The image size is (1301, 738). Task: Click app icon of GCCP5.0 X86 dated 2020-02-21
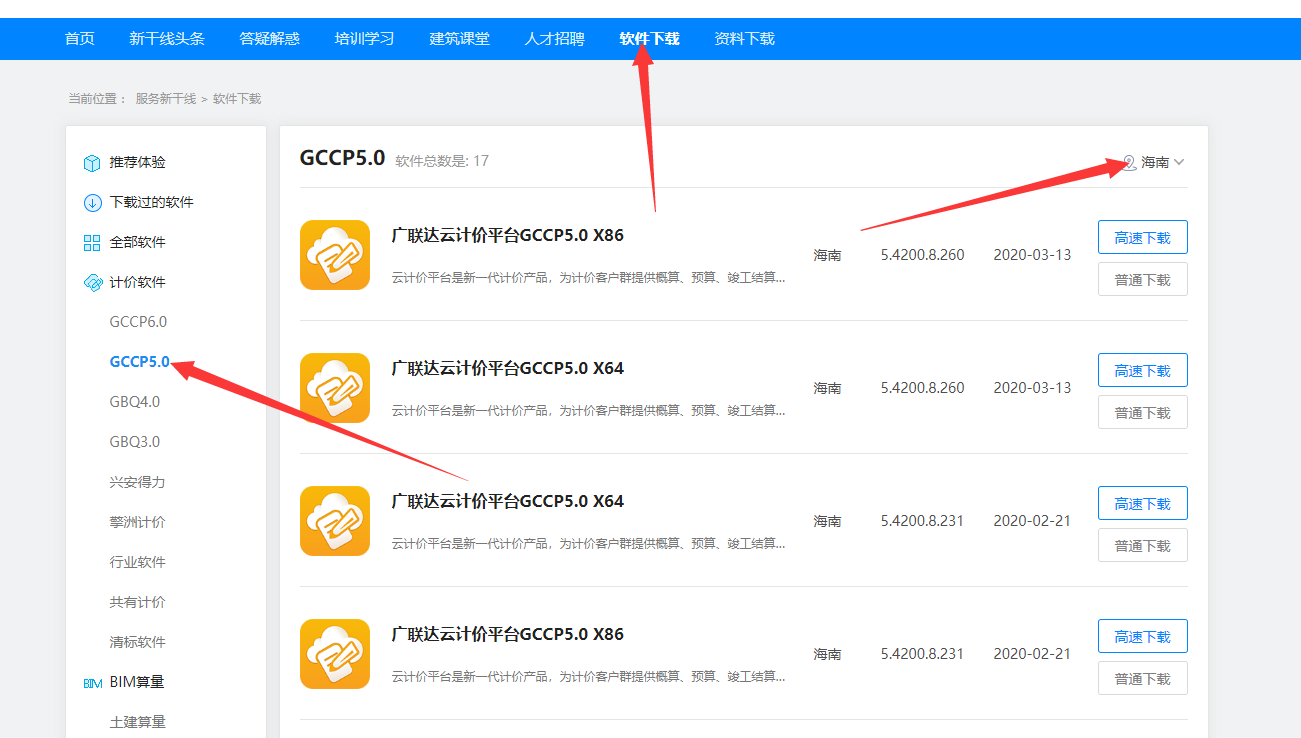tap(335, 654)
